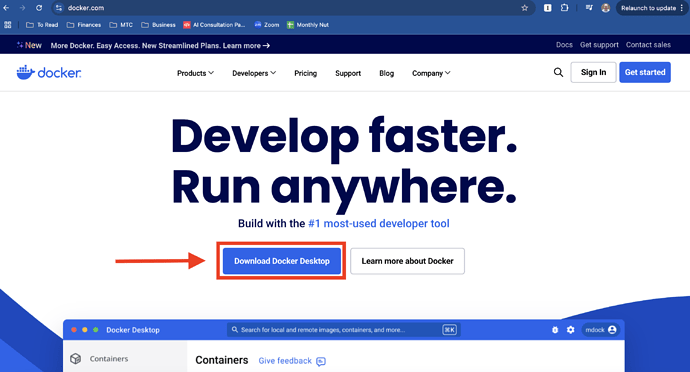Open site information icon beside docker.com
This screenshot has width=690, height=372.
click(x=59, y=8)
